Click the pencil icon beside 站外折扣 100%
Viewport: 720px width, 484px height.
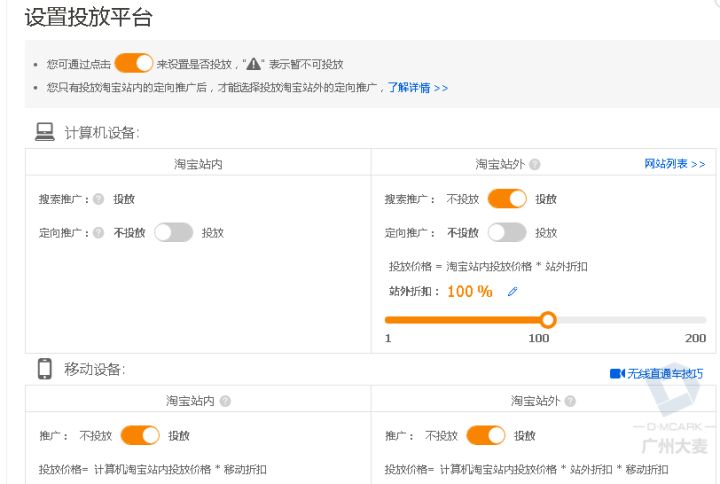click(513, 292)
